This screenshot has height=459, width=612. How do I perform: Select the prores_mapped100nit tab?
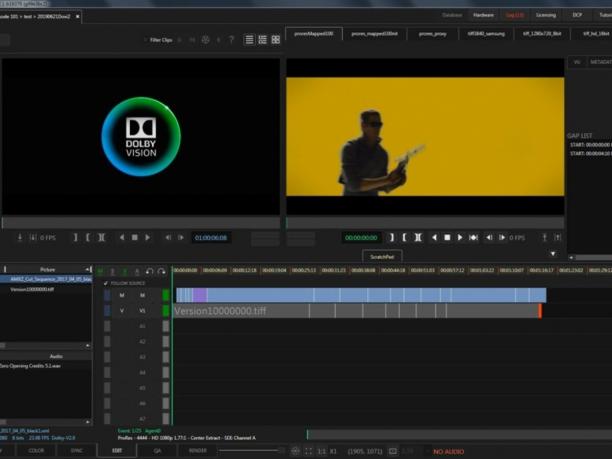(x=375, y=34)
